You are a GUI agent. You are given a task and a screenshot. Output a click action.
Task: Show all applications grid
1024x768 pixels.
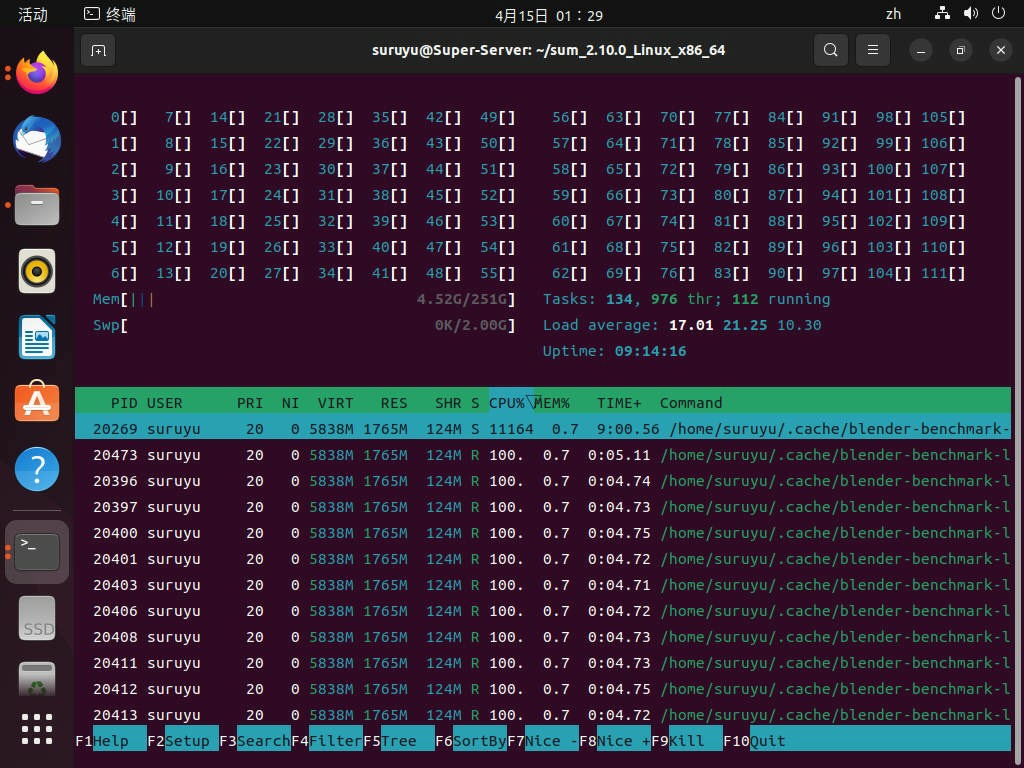tap(37, 729)
